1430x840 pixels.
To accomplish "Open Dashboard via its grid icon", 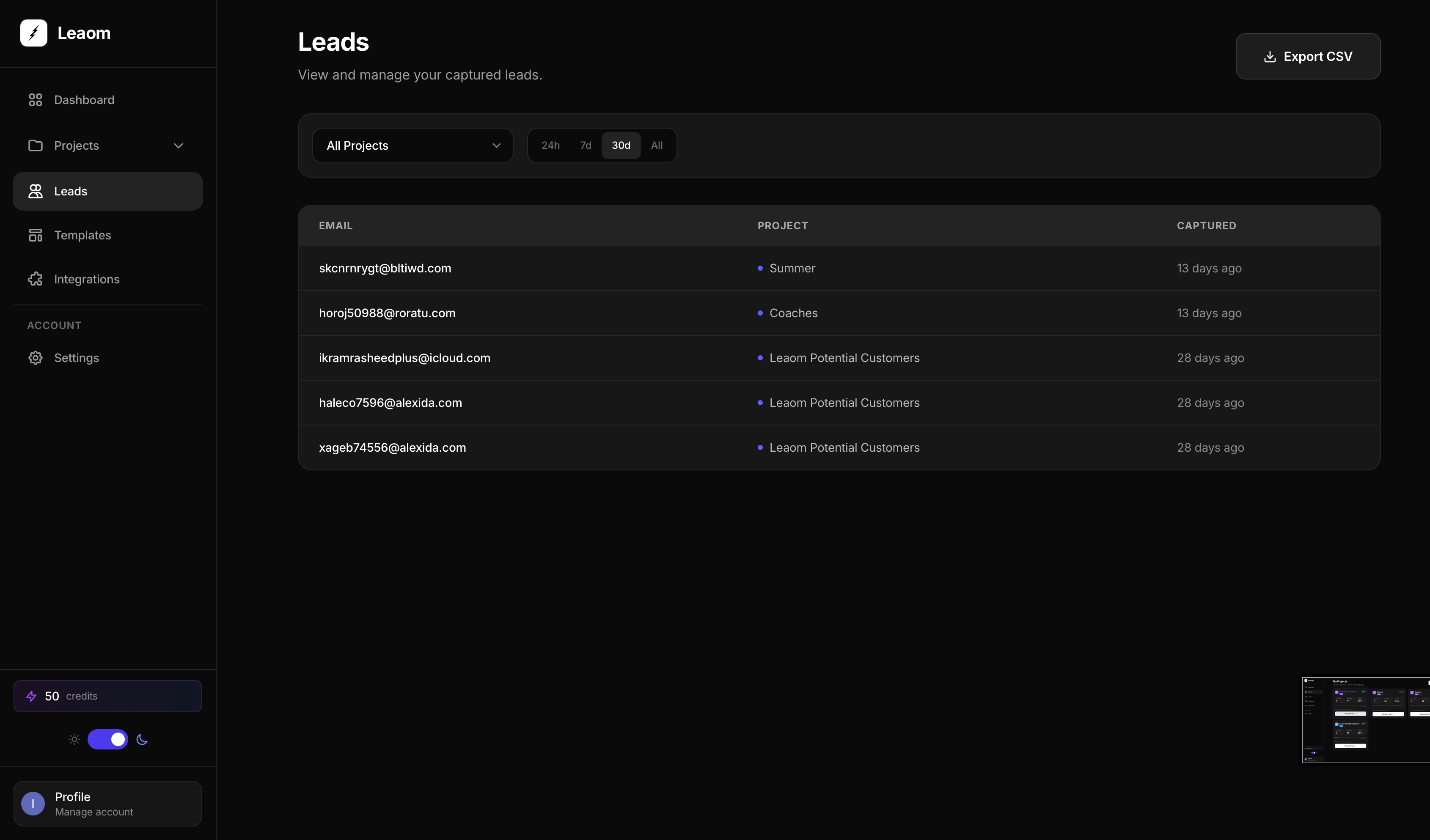I will [35, 100].
